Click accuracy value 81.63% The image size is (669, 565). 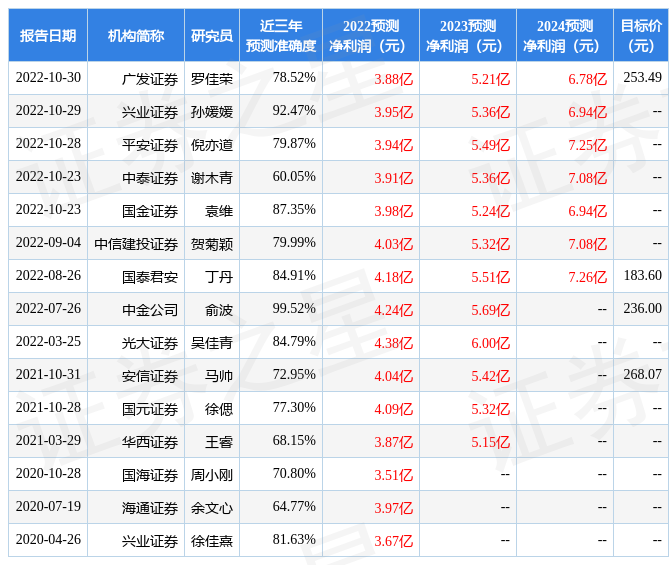point(294,540)
